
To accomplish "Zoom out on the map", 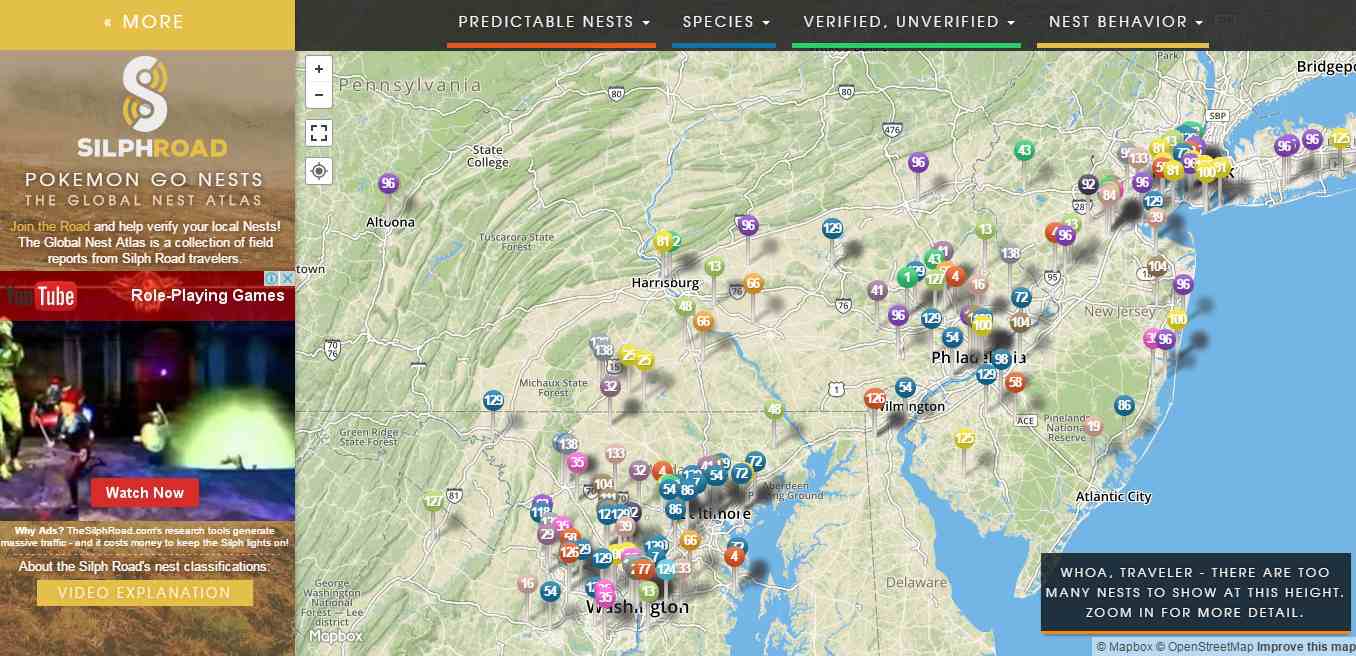I will click(x=319, y=95).
